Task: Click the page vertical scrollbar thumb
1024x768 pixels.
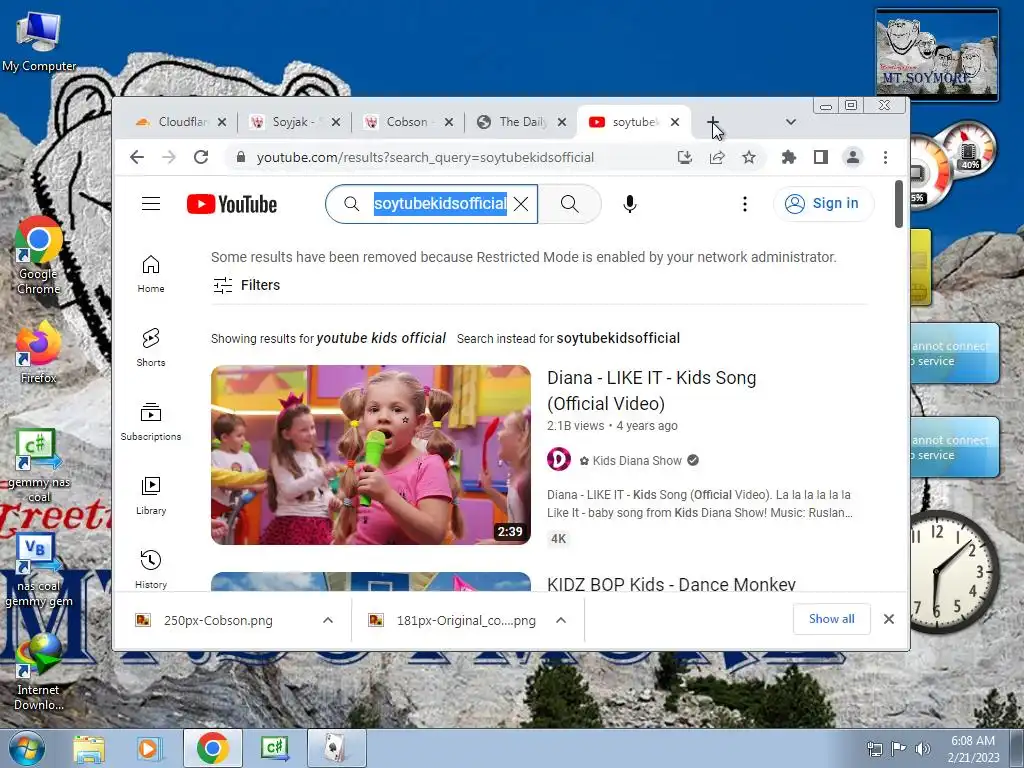Action: tap(899, 204)
